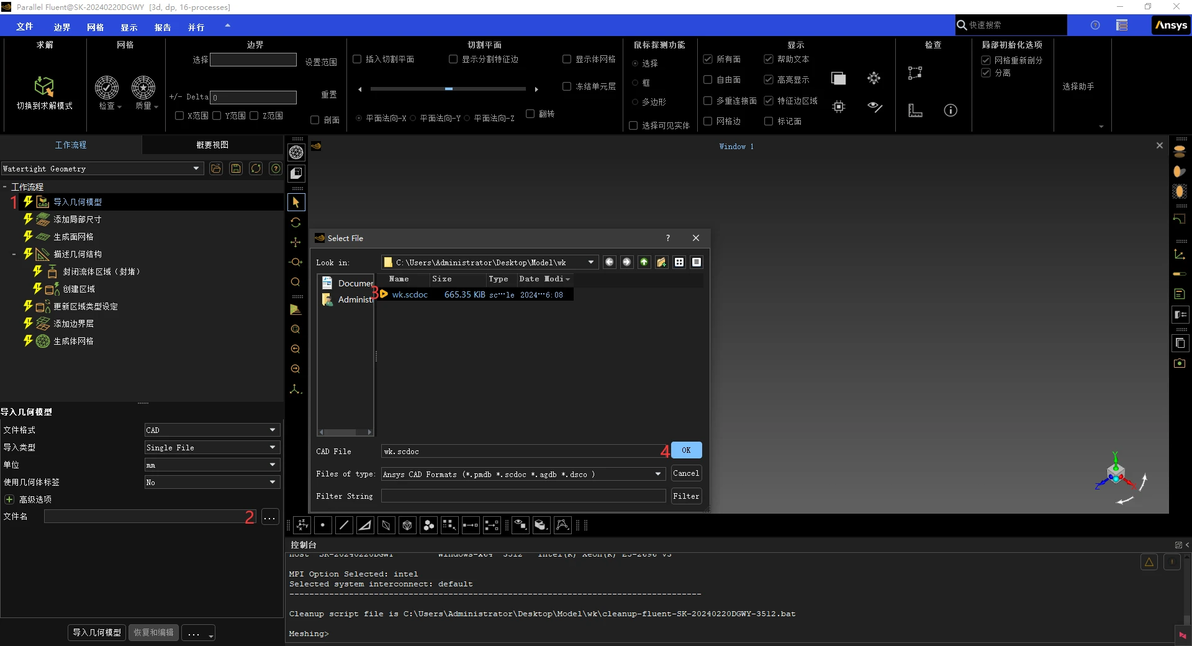This screenshot has height=646, width=1192.
Task: Toggle 高亮显示 checkbox
Action: point(769,80)
